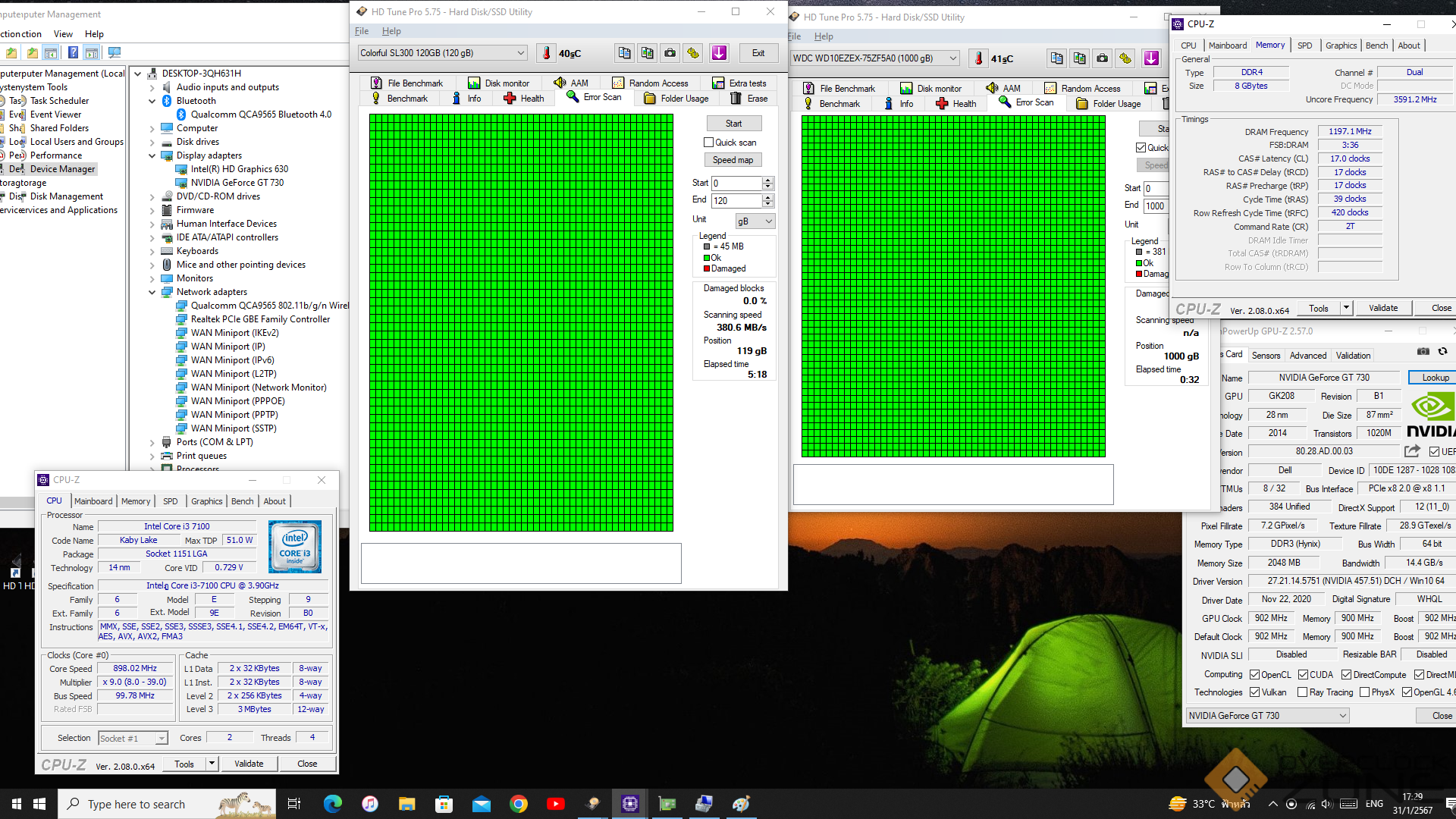Image resolution: width=1456 pixels, height=819 pixels.
Task: Expand the Ports (COM & LPT) node
Action: coord(152,443)
